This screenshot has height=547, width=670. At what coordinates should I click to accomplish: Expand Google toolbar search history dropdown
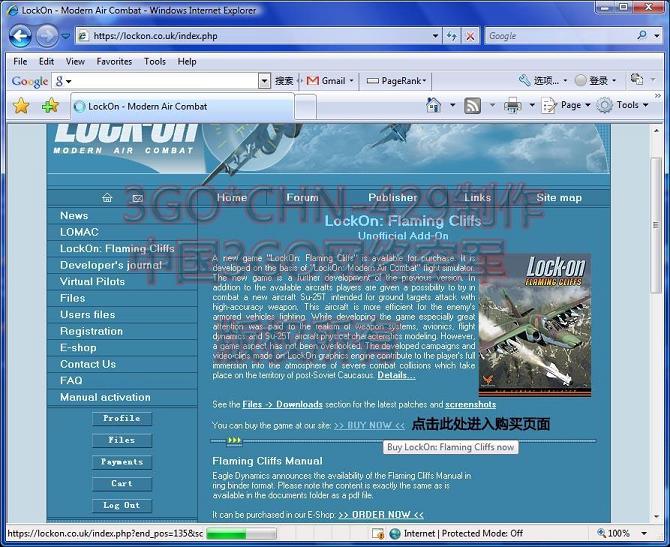[x=264, y=81]
